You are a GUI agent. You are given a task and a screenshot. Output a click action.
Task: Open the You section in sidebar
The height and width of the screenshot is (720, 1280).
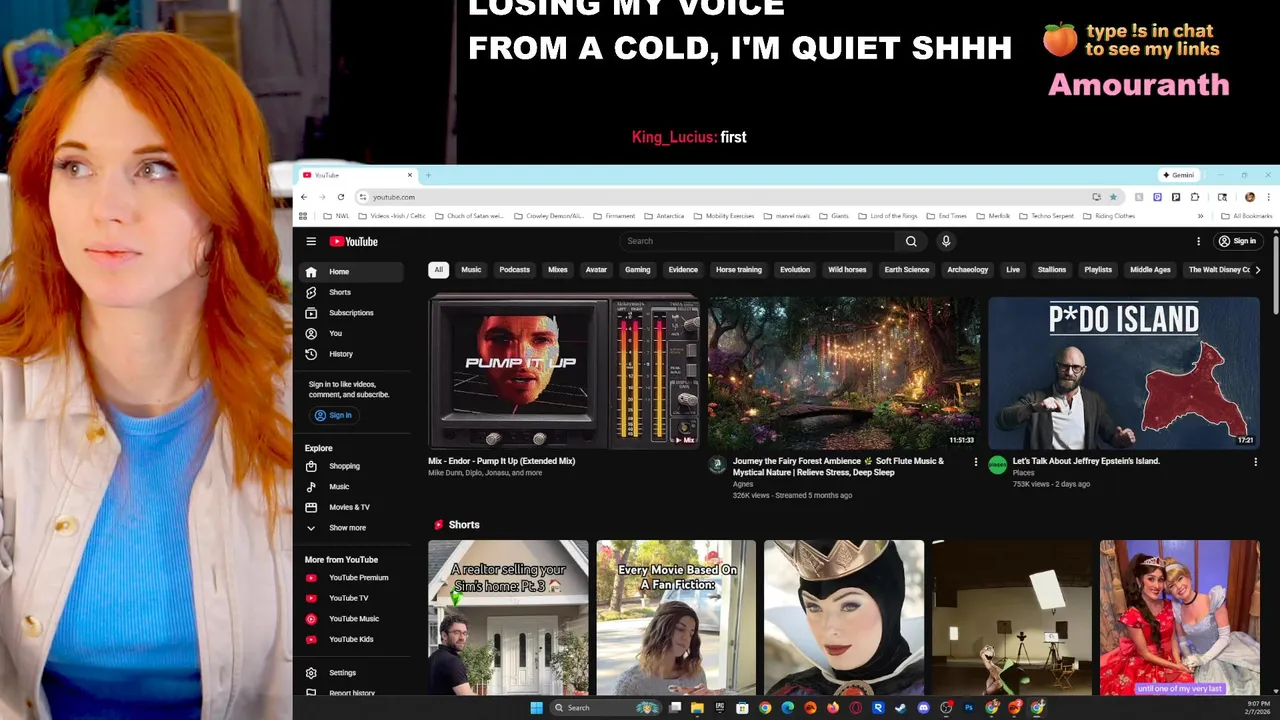pyautogui.click(x=353, y=333)
